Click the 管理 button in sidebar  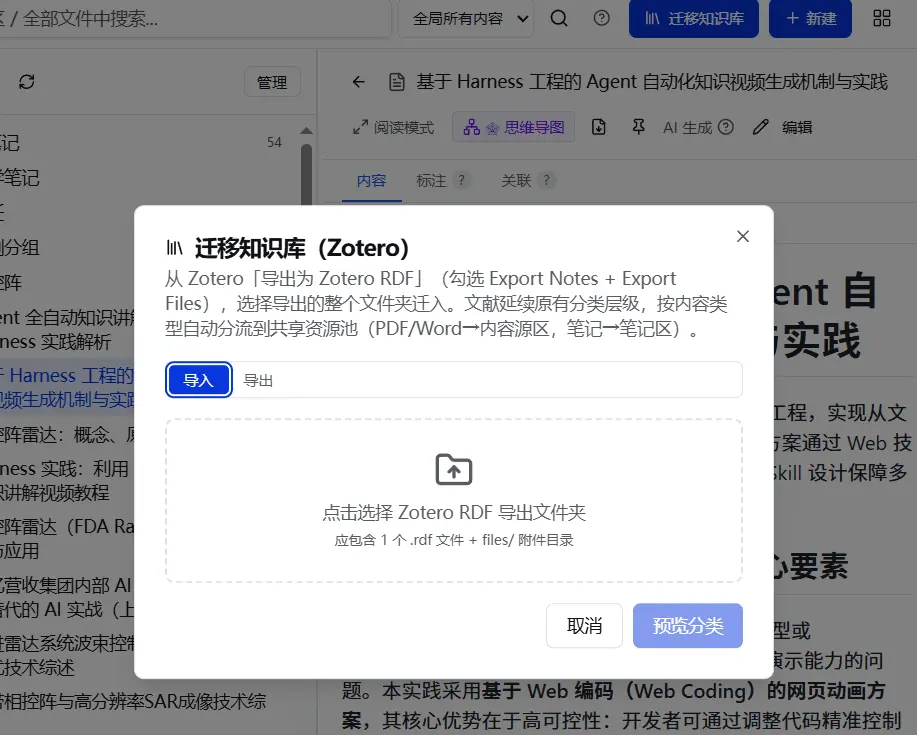[x=272, y=82]
